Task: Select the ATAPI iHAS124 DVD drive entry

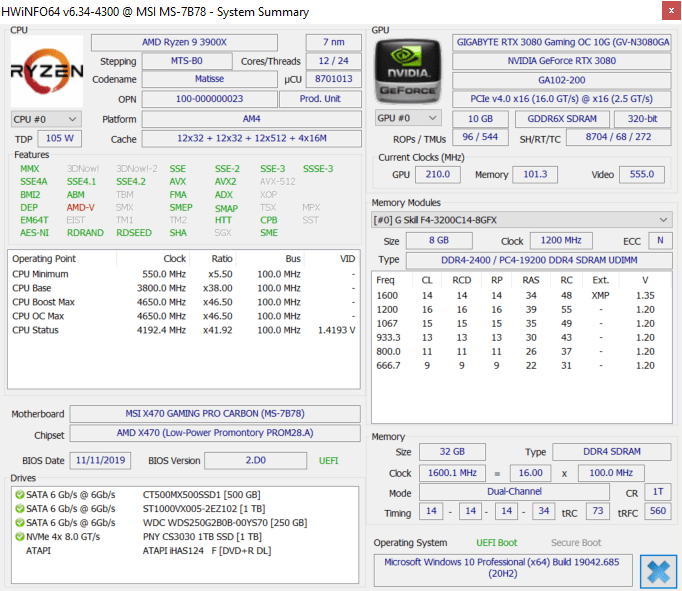Action: (184, 551)
